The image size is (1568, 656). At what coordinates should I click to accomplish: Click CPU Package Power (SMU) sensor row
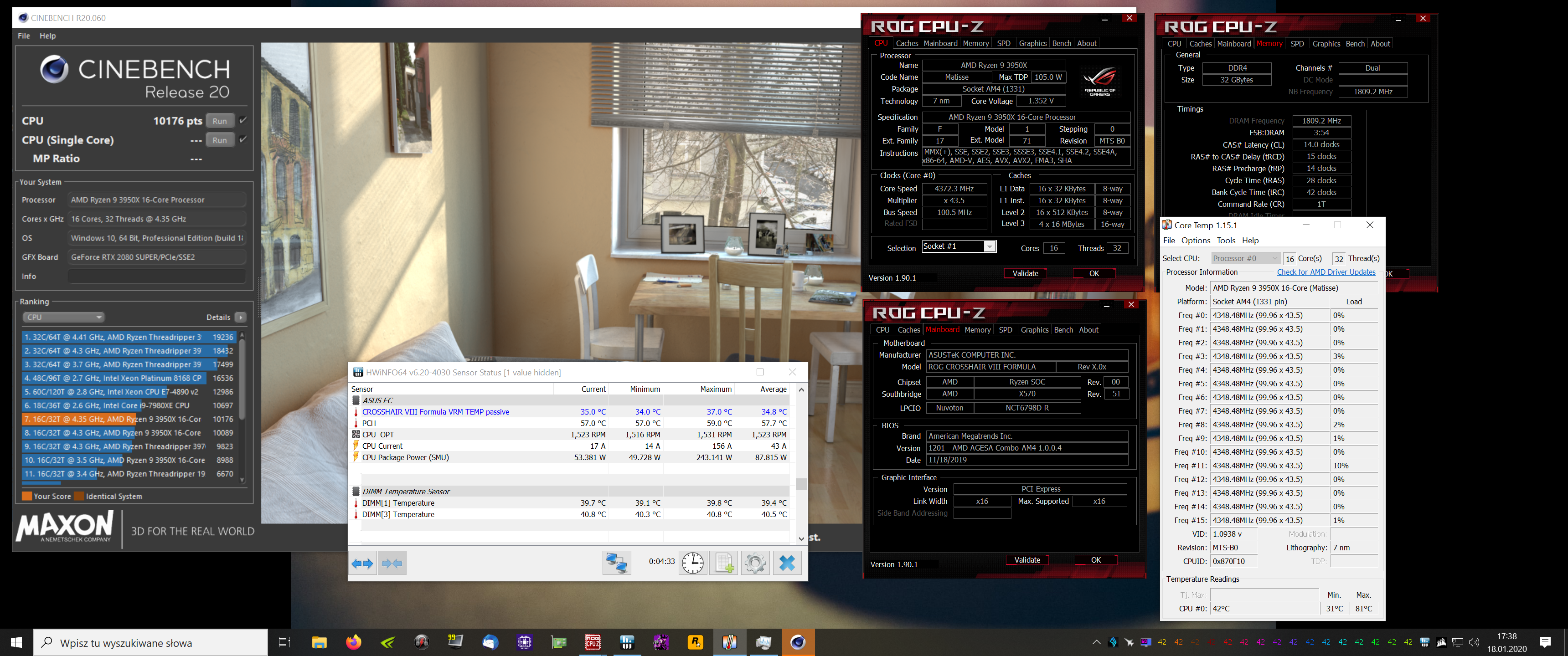point(569,458)
